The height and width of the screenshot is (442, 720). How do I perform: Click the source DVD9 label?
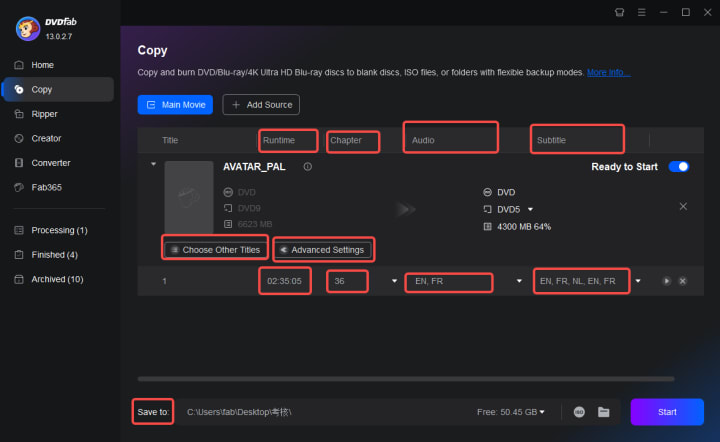pyautogui.click(x=249, y=208)
